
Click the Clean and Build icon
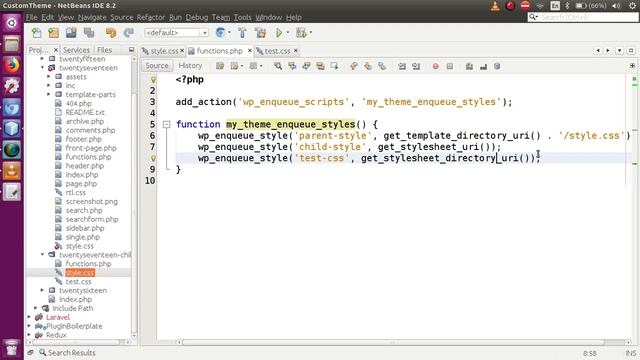[x=260, y=33]
